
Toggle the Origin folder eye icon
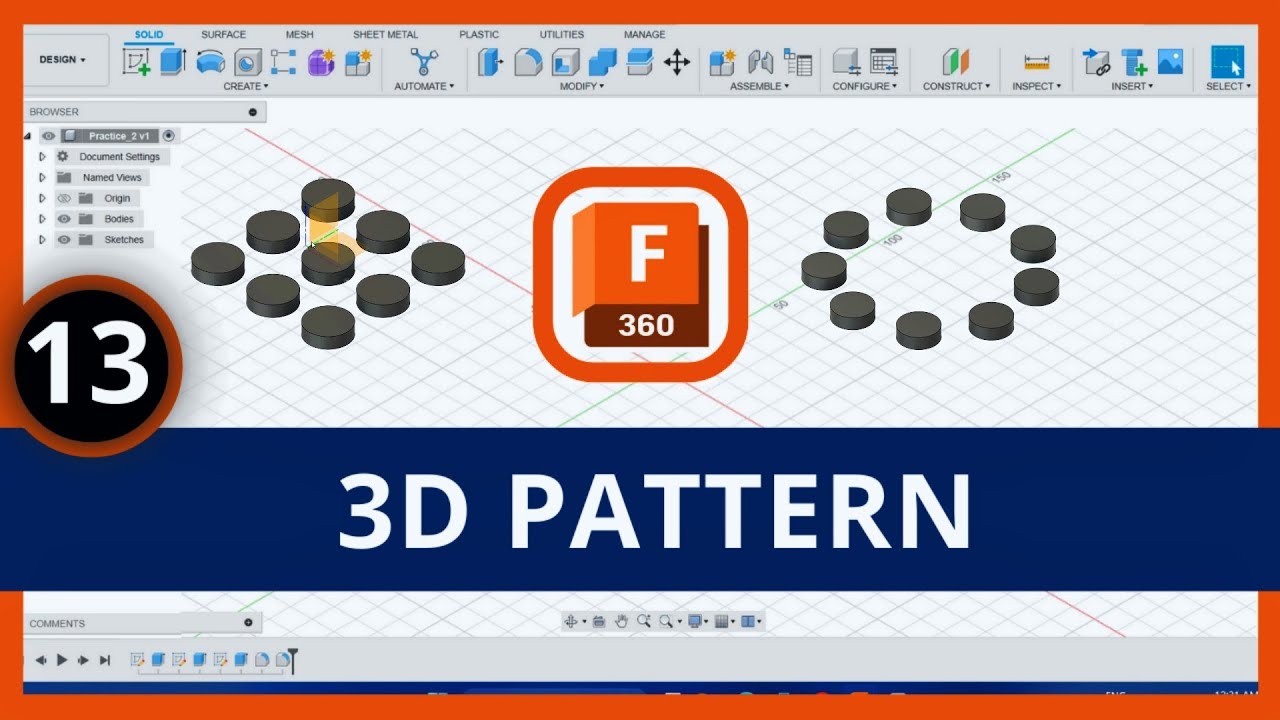[x=64, y=198]
